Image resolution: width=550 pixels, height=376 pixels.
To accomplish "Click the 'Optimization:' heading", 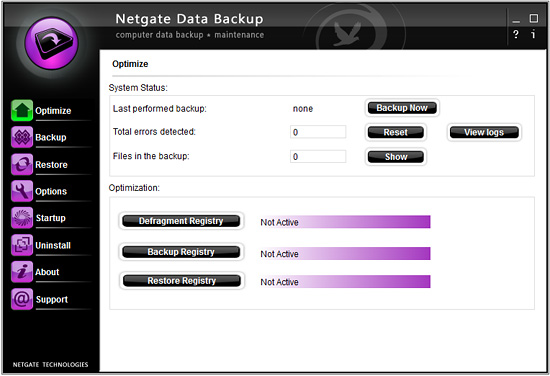I will 134,188.
